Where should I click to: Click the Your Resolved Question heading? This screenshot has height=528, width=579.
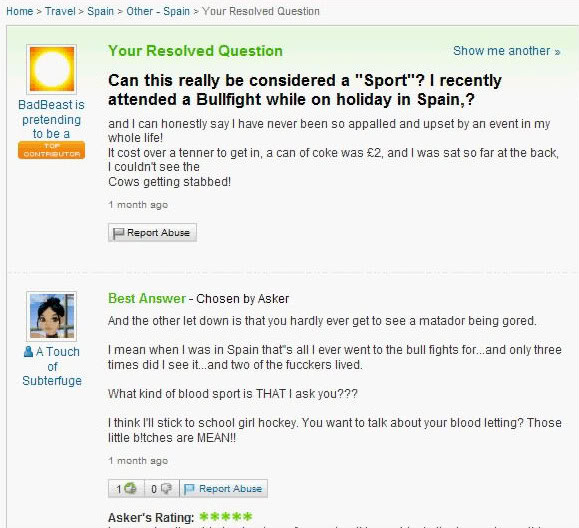(195, 51)
